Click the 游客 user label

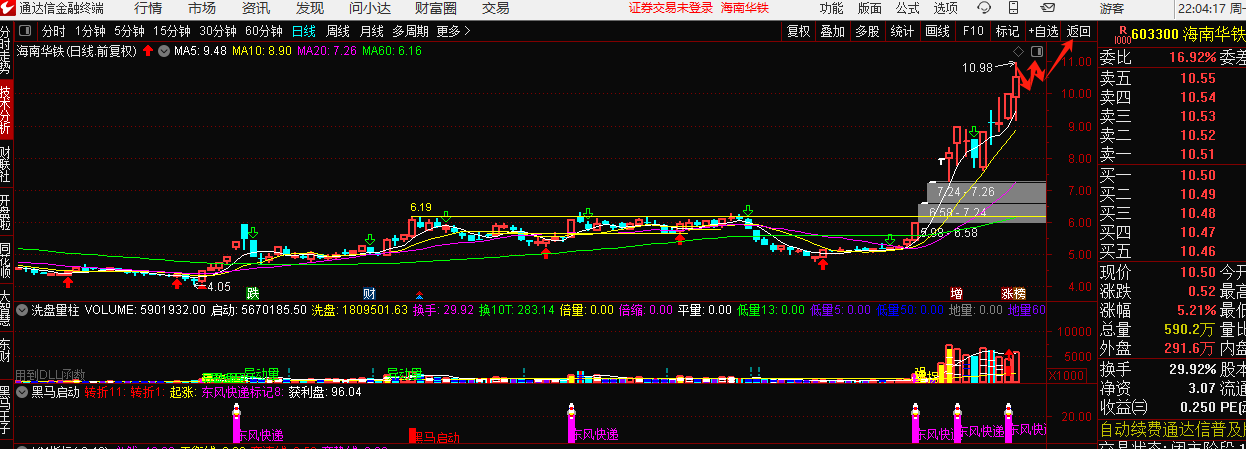[1111, 8]
